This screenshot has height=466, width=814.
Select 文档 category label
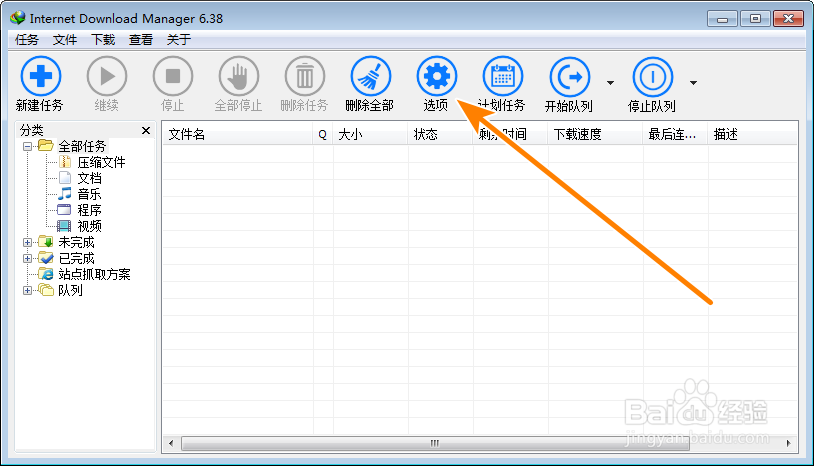click(89, 178)
